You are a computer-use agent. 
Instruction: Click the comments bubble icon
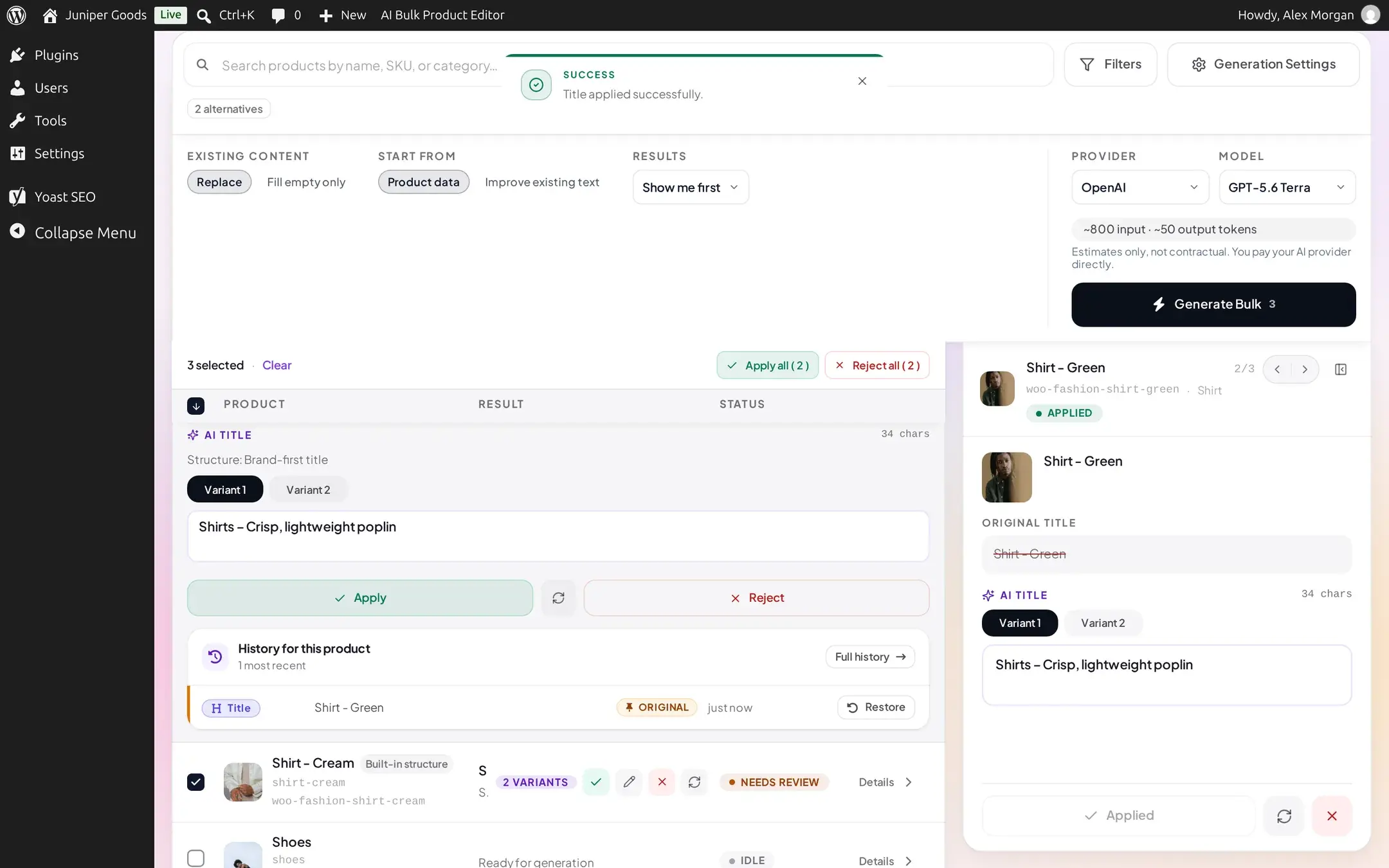click(278, 15)
